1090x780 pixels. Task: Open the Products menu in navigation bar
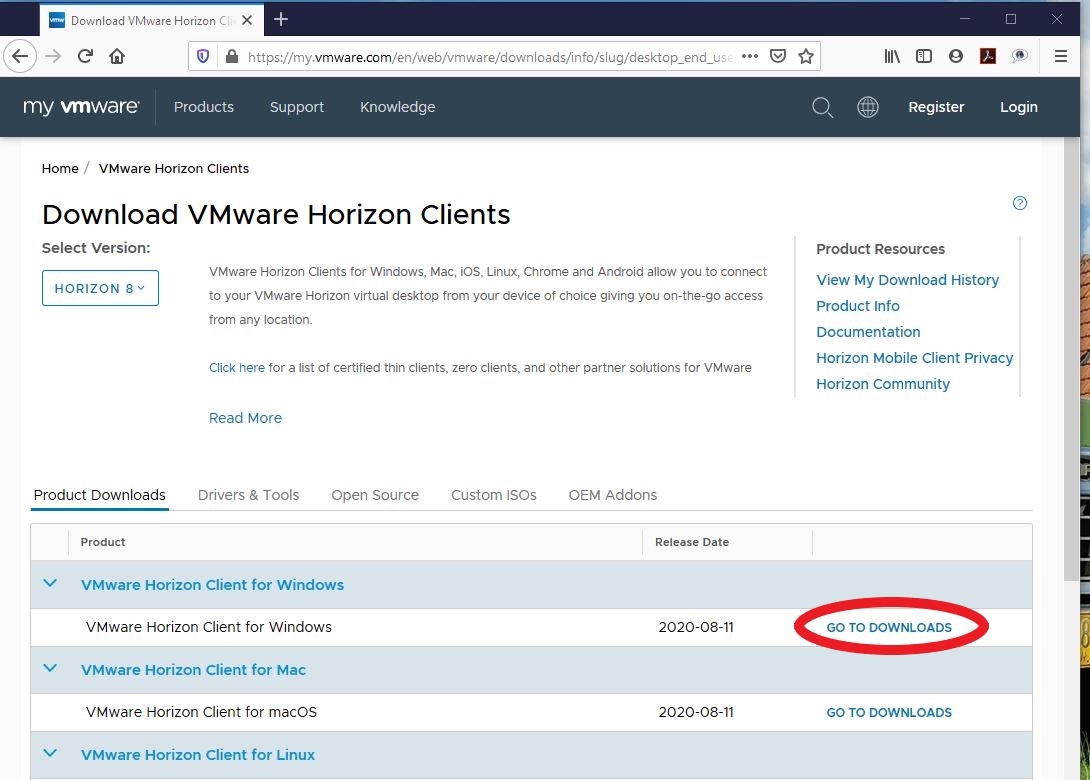click(x=204, y=107)
